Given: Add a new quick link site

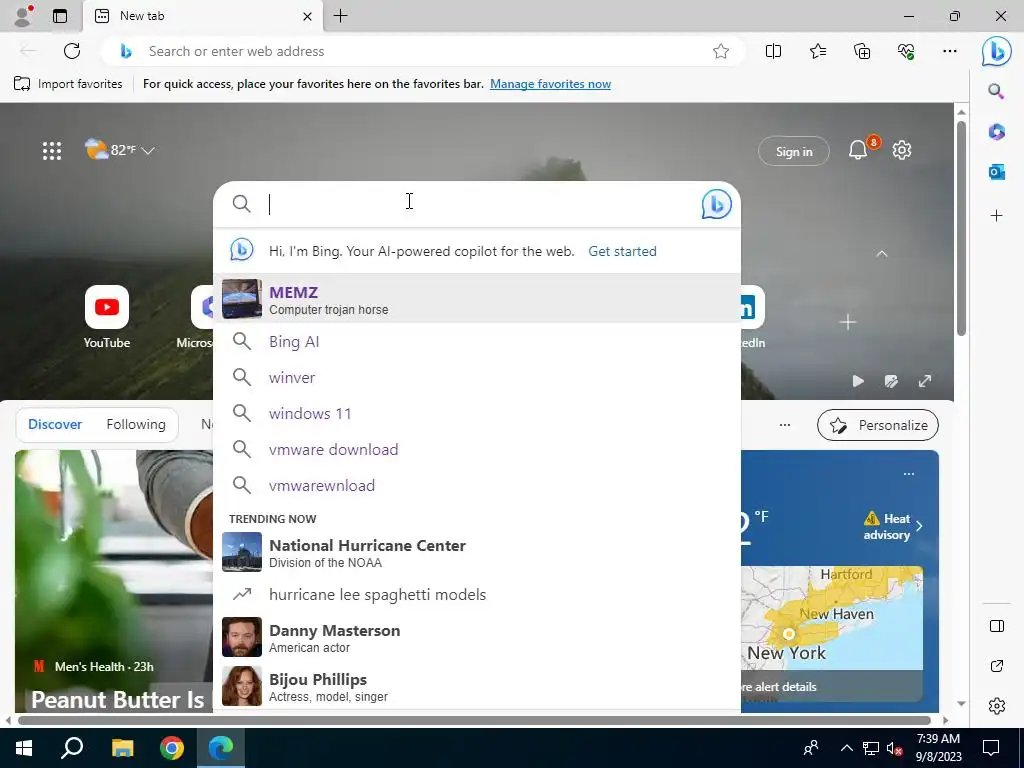Looking at the screenshot, I should pyautogui.click(x=848, y=322).
